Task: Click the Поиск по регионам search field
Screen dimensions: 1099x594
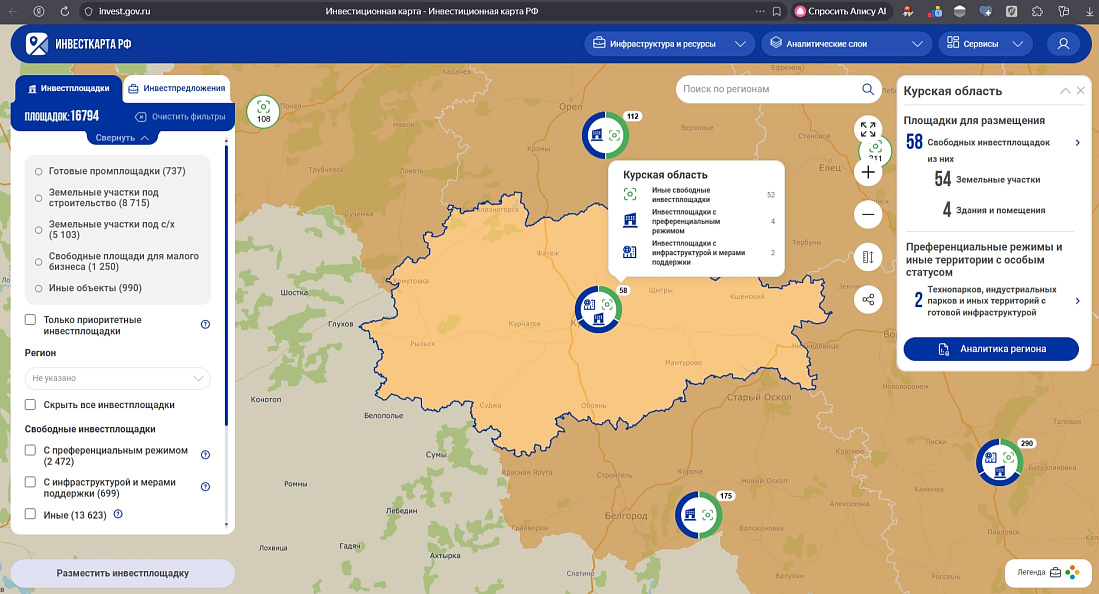Action: pyautogui.click(x=765, y=89)
